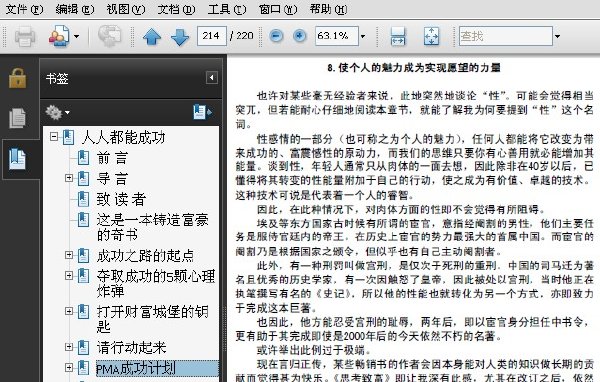Click the fit width scrolling icon
This screenshot has width=600, height=382.
click(x=398, y=36)
